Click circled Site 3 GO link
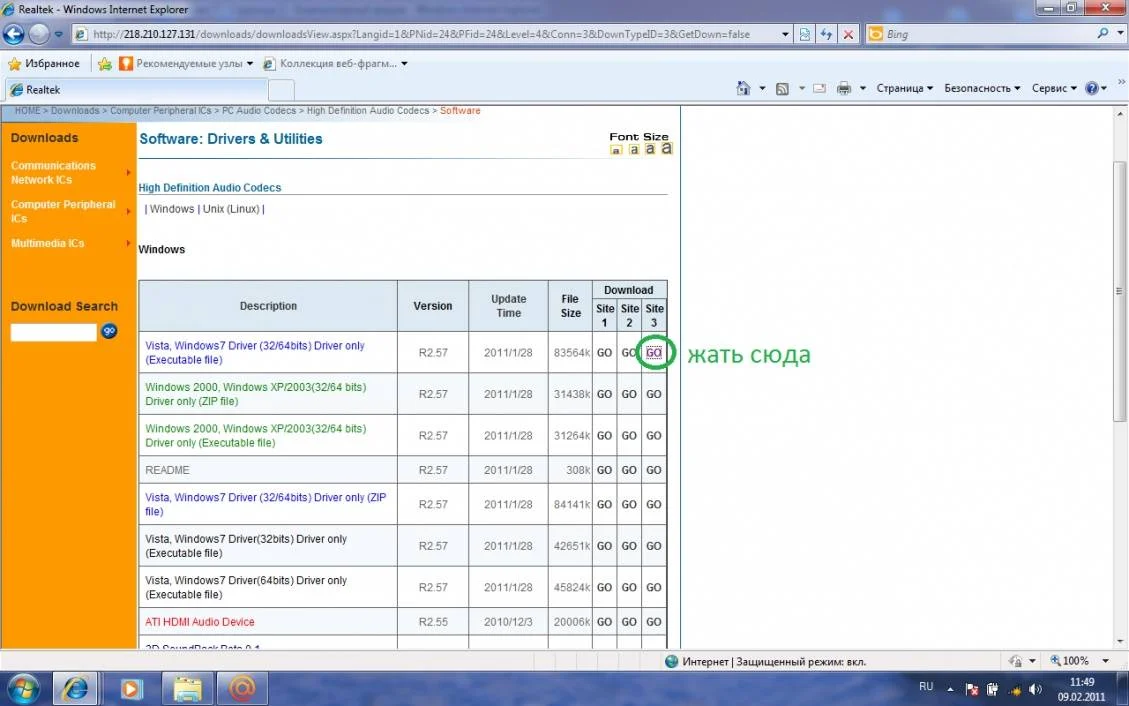This screenshot has height=706, width=1129. tap(654, 353)
